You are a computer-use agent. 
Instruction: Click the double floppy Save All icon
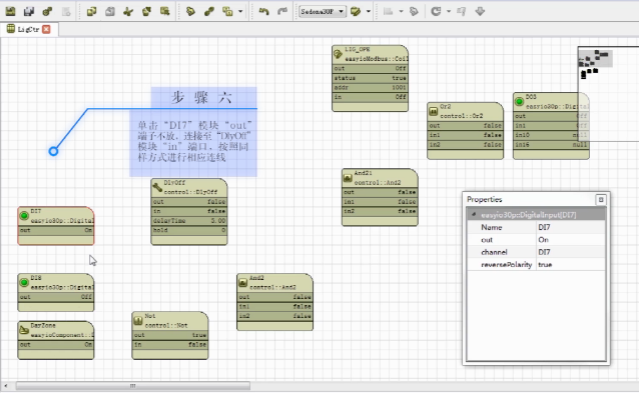(29, 11)
